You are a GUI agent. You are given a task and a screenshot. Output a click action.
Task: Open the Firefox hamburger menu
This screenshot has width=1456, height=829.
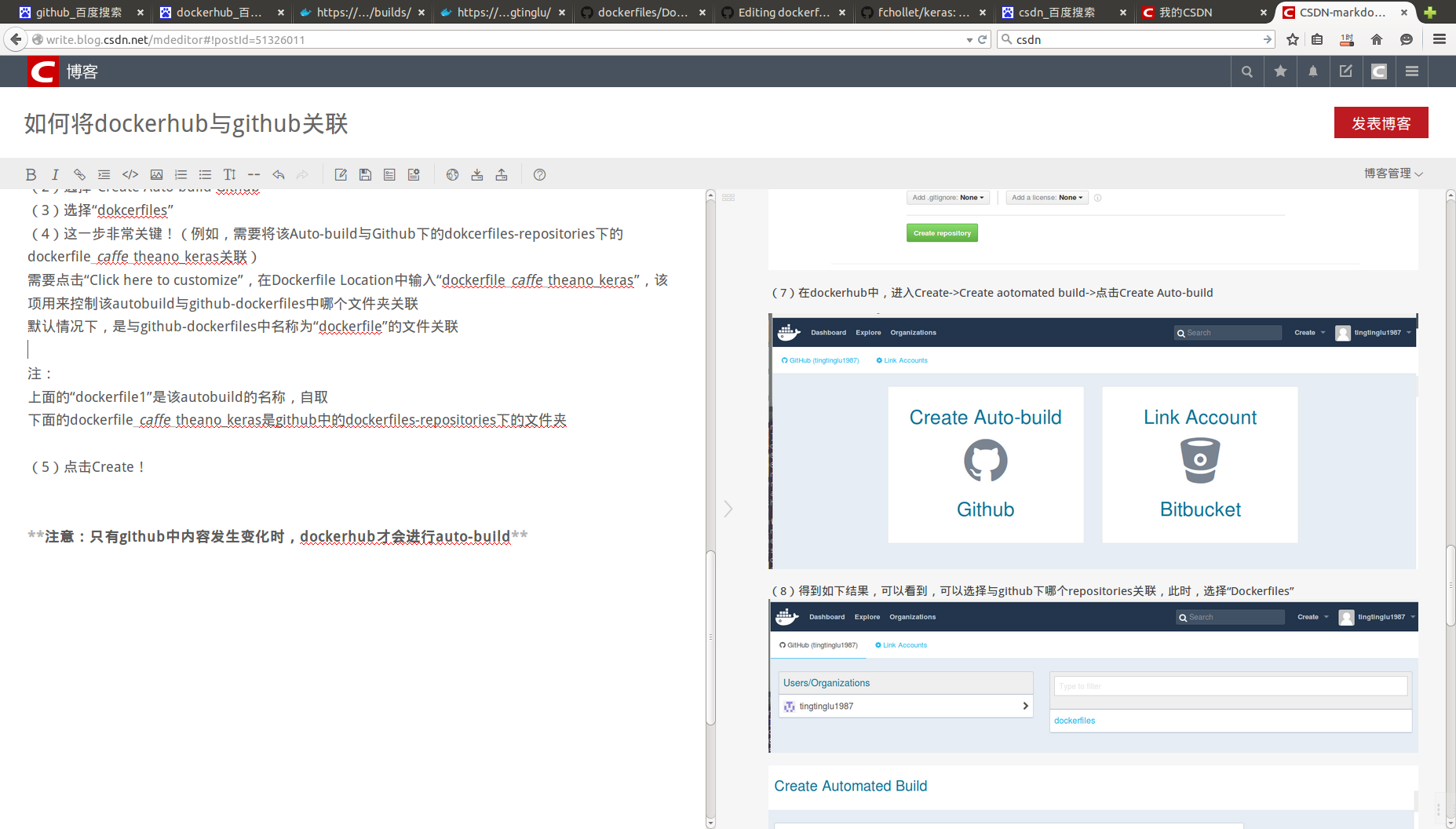point(1440,39)
